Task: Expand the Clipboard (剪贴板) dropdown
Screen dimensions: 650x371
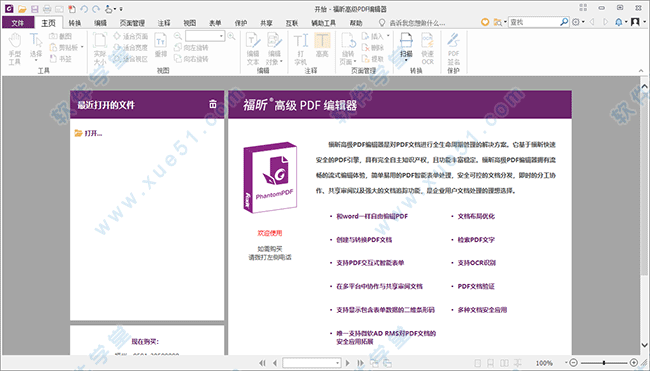Action: pos(82,47)
